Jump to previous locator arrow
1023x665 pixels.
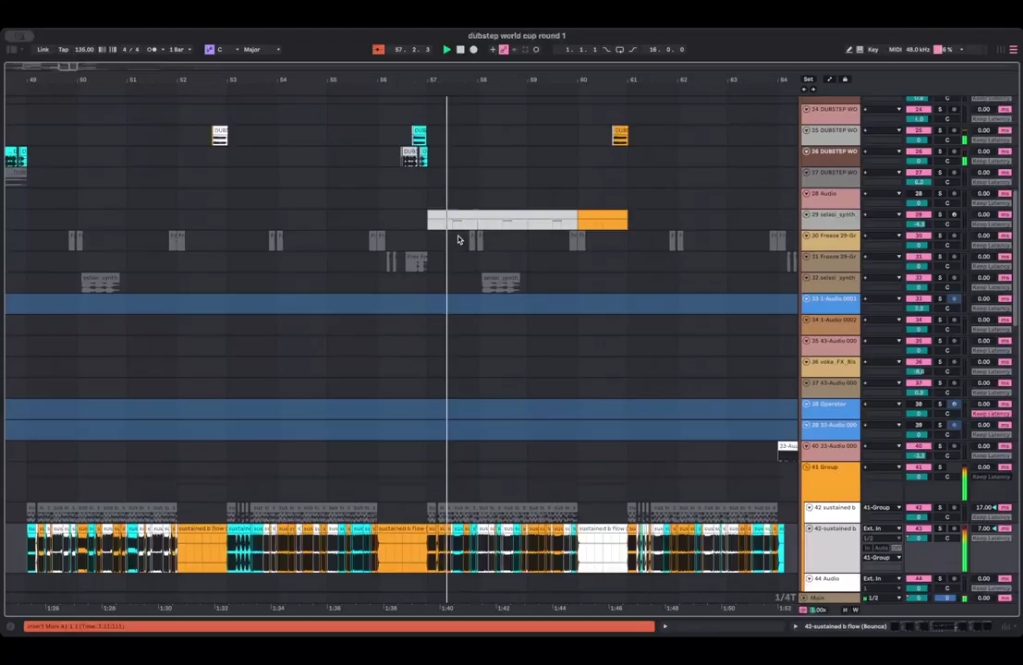tap(804, 89)
